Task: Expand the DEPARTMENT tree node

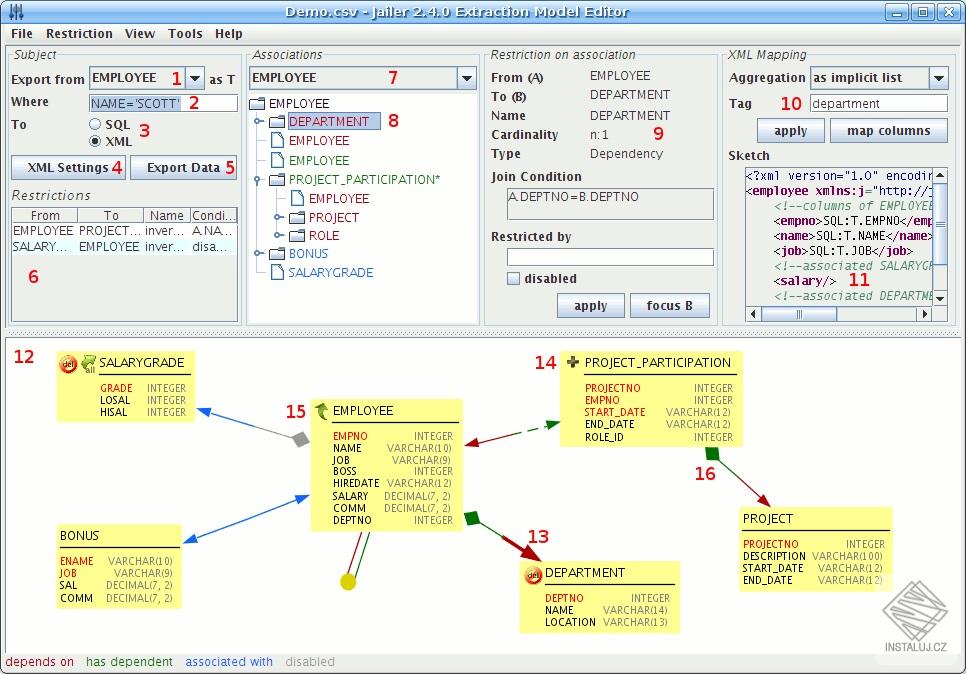Action: (x=259, y=121)
